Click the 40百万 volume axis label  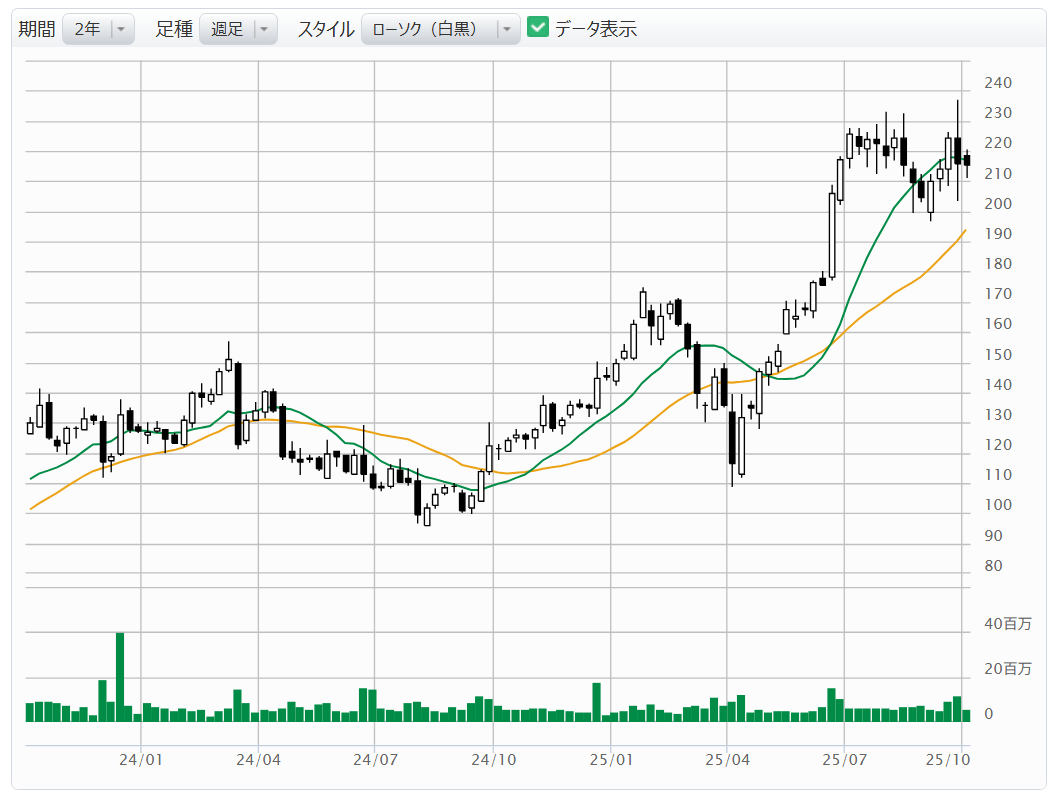(x=1007, y=624)
